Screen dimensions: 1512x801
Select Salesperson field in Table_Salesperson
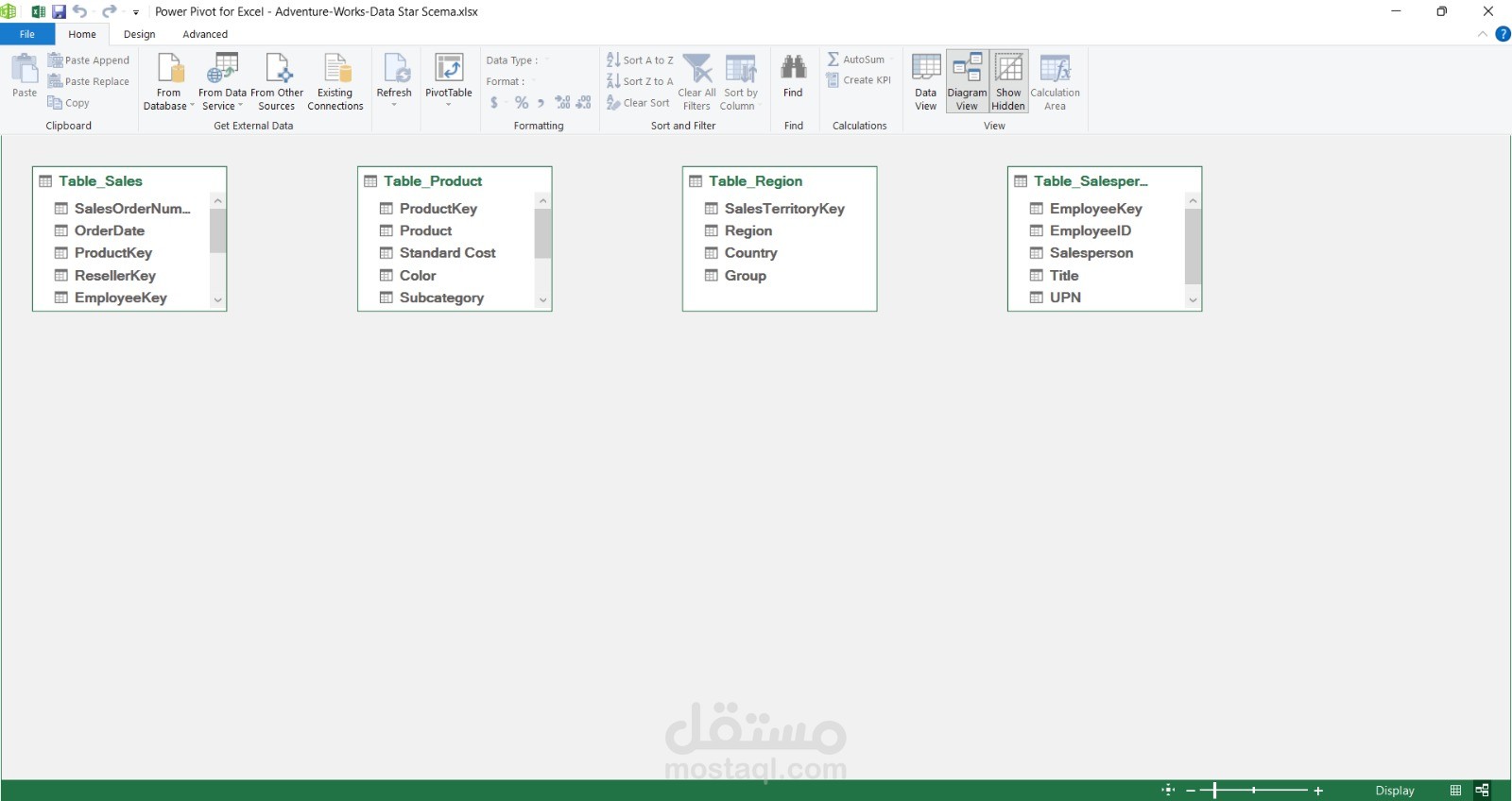click(x=1091, y=253)
